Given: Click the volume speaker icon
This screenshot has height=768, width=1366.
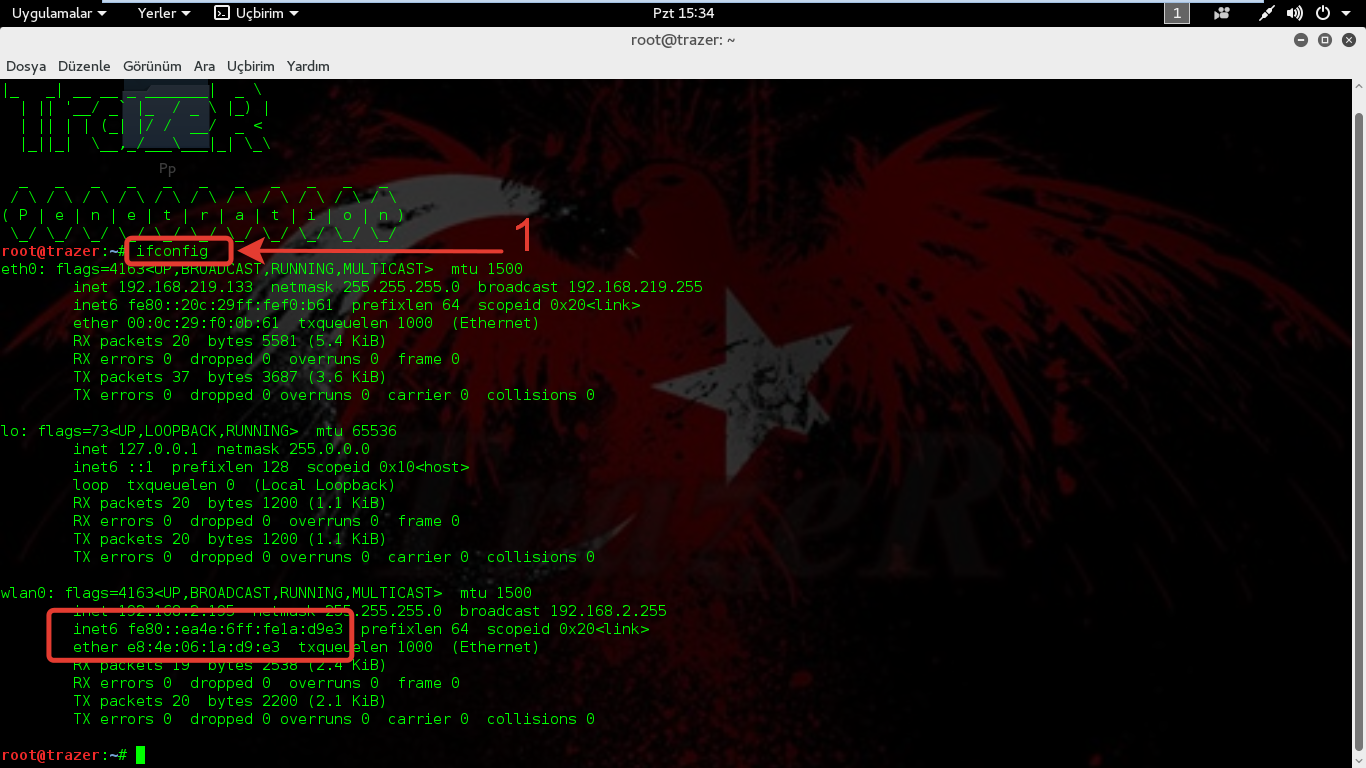Looking at the screenshot, I should click(1295, 13).
